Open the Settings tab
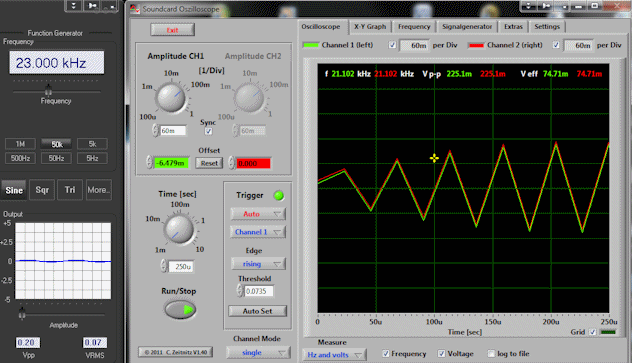The width and height of the screenshot is (632, 363). [547, 27]
